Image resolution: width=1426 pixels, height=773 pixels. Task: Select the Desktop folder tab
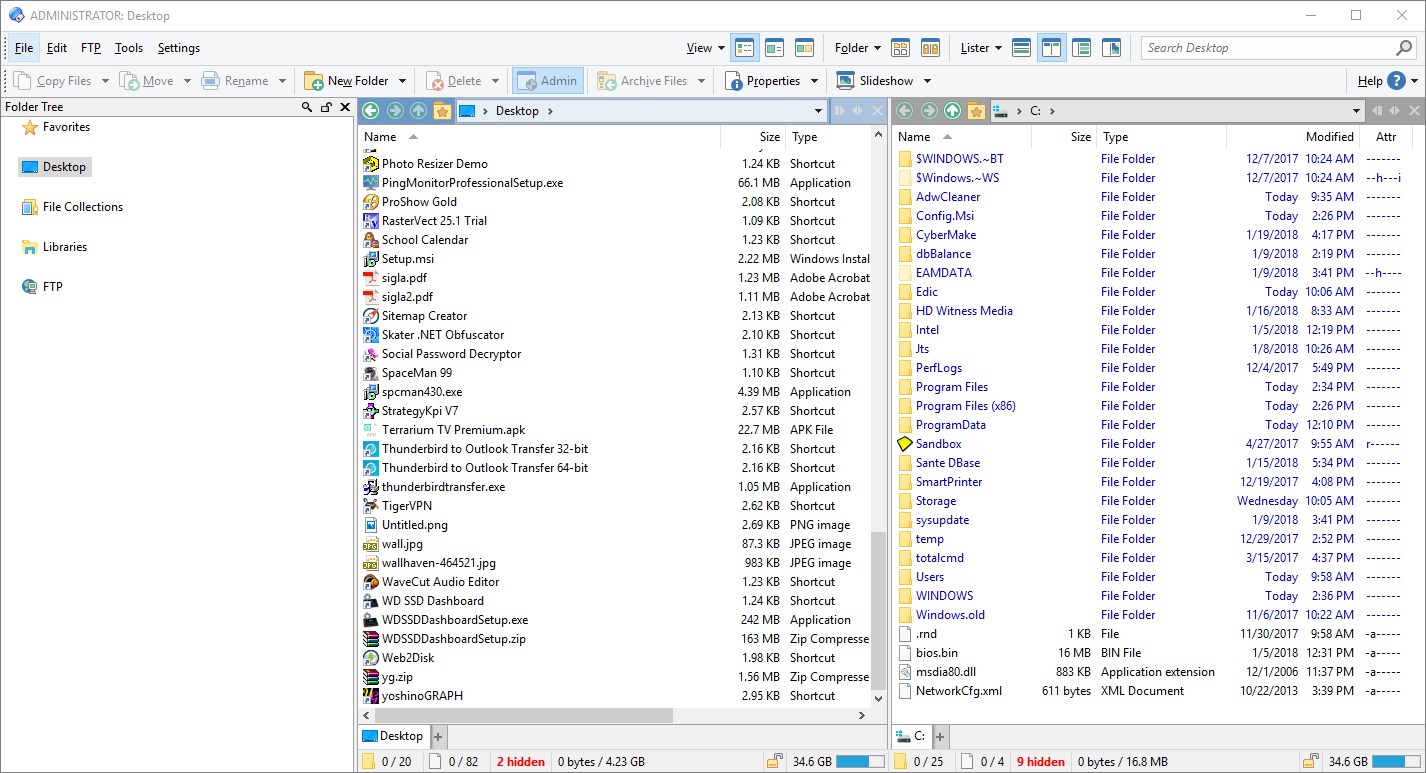(x=394, y=736)
